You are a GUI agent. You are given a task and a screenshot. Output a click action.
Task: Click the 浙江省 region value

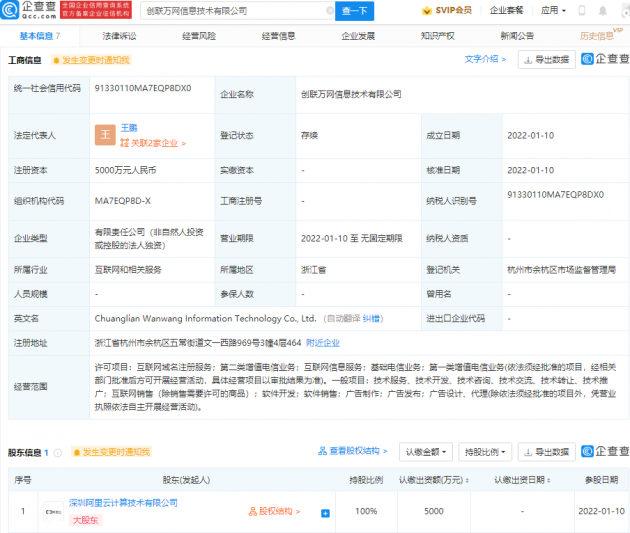tap(313, 270)
